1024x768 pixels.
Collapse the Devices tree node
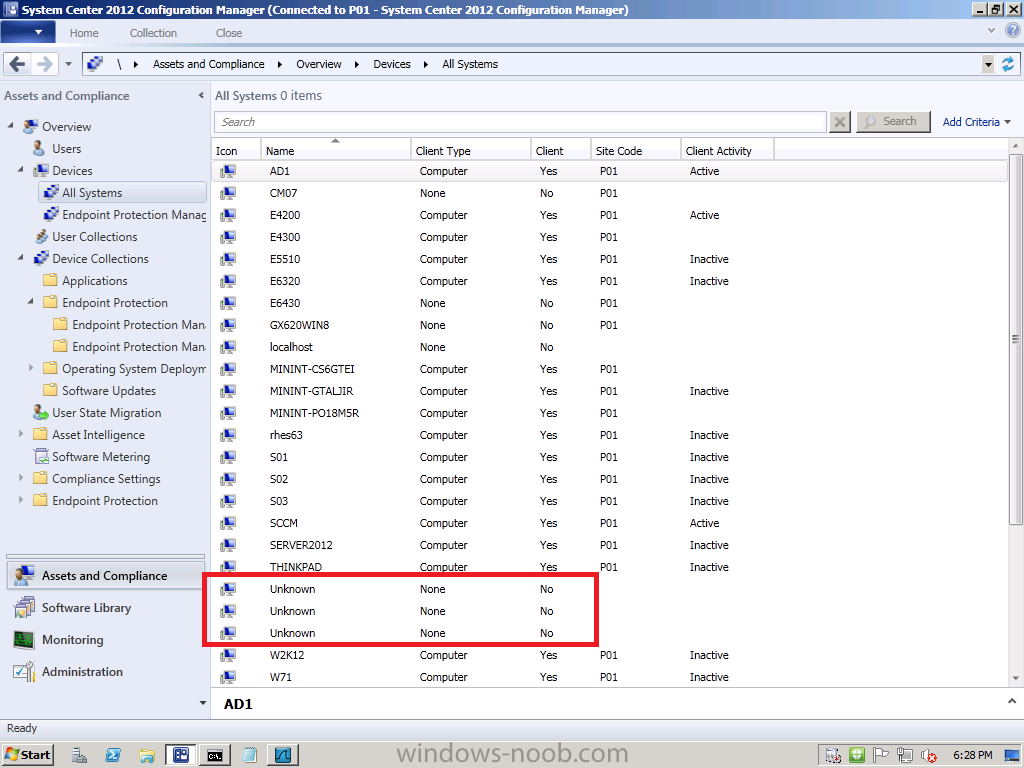[x=21, y=169]
